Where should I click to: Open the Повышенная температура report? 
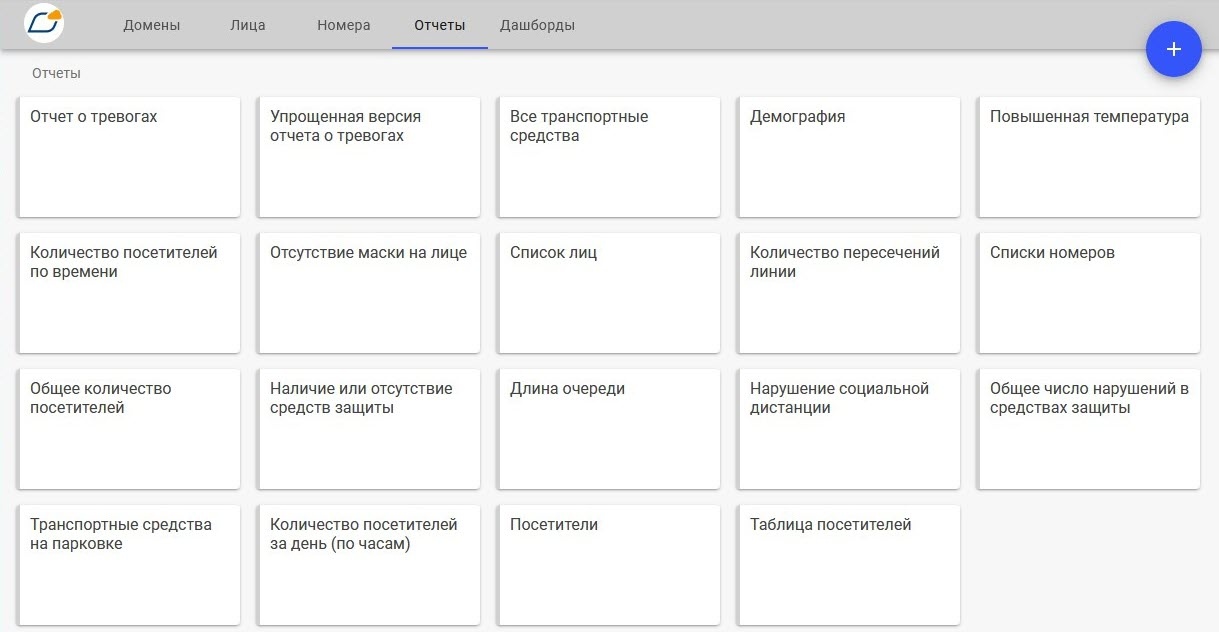(x=1089, y=157)
